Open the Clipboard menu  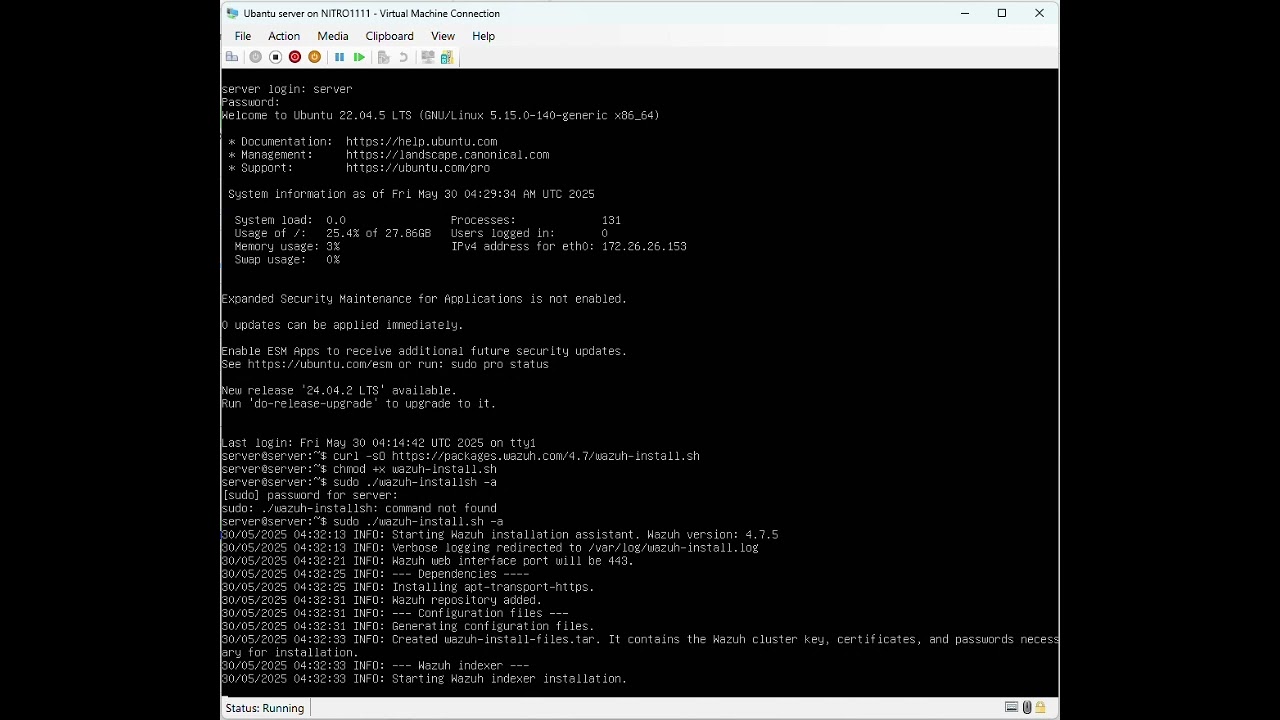(x=389, y=36)
